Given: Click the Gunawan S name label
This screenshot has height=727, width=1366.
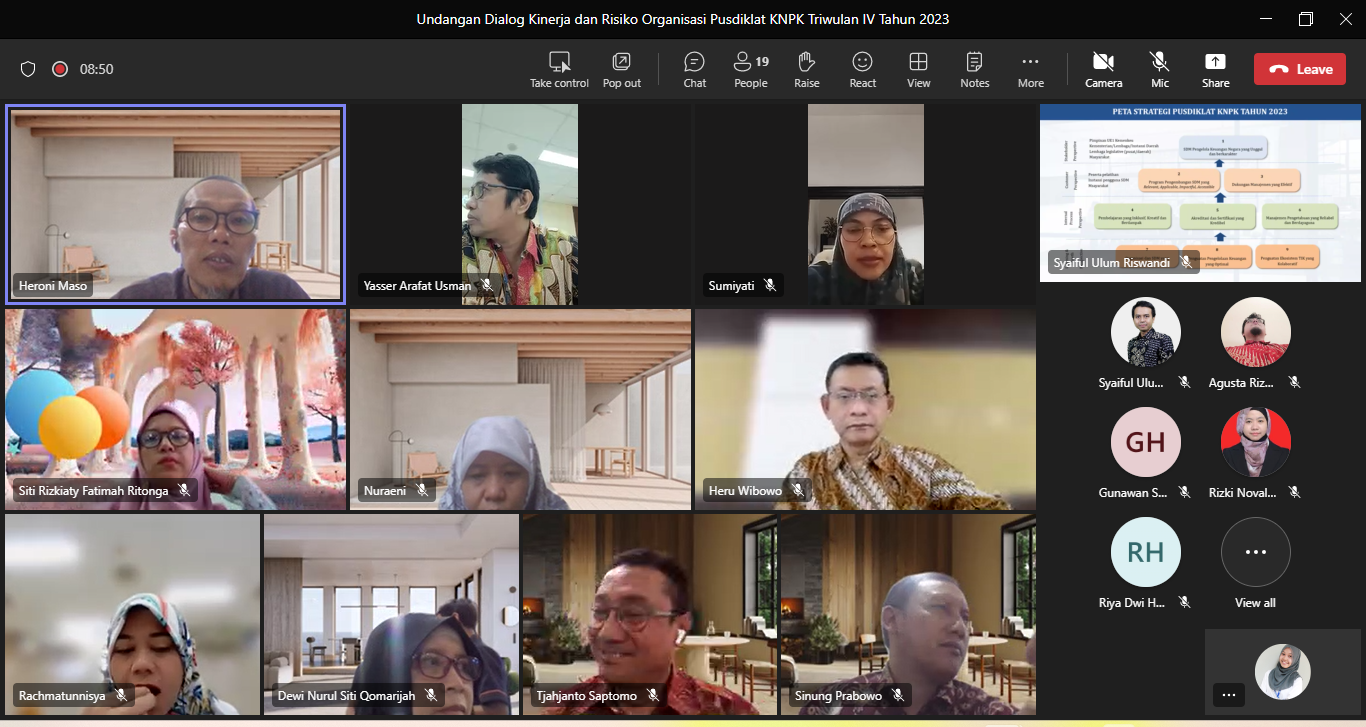Looking at the screenshot, I should pyautogui.click(x=1132, y=492).
